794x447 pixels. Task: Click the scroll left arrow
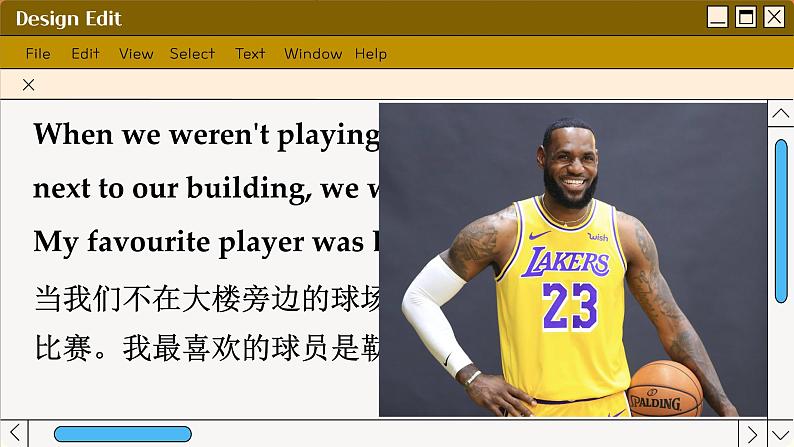(14, 433)
